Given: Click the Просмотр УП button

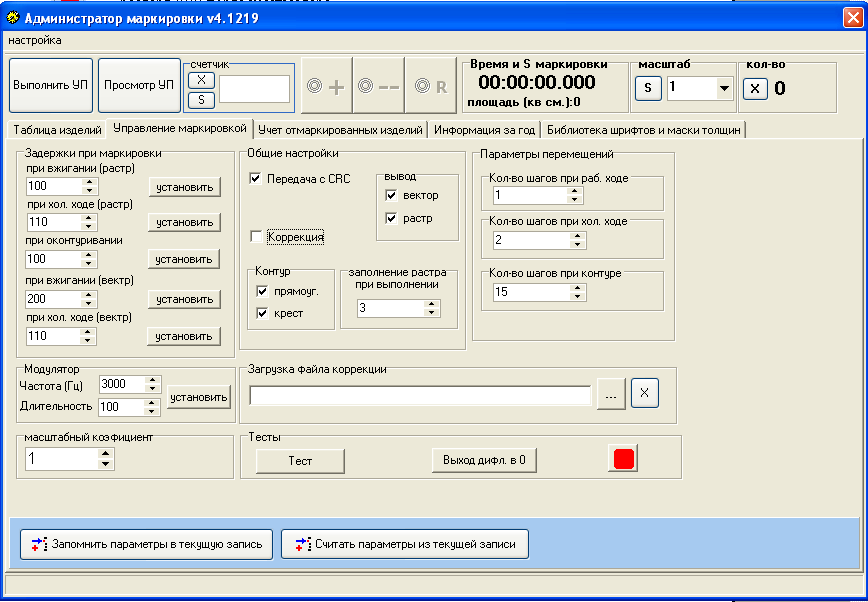Looking at the screenshot, I should [x=139, y=85].
